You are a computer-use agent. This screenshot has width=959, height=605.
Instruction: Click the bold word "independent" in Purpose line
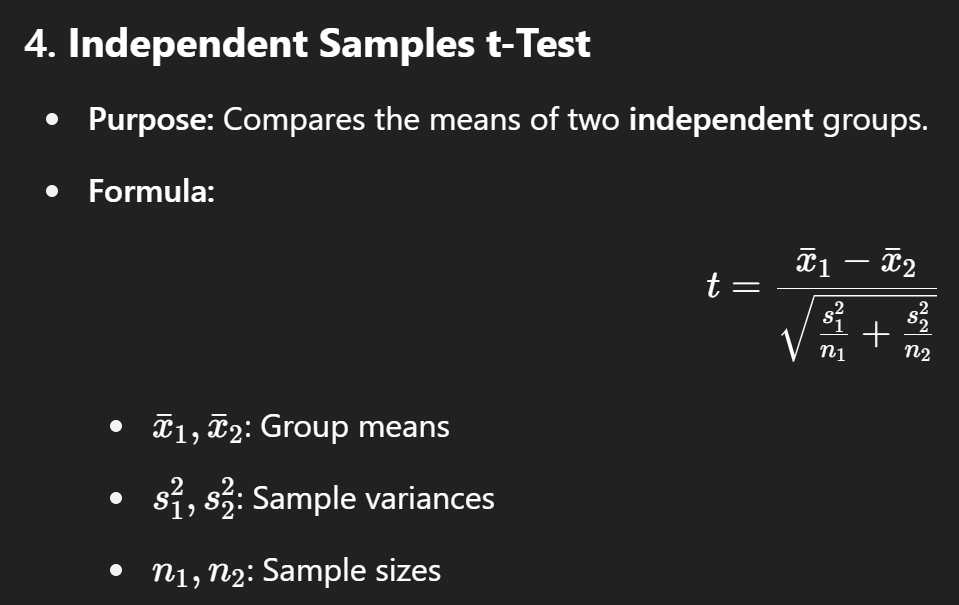(721, 120)
